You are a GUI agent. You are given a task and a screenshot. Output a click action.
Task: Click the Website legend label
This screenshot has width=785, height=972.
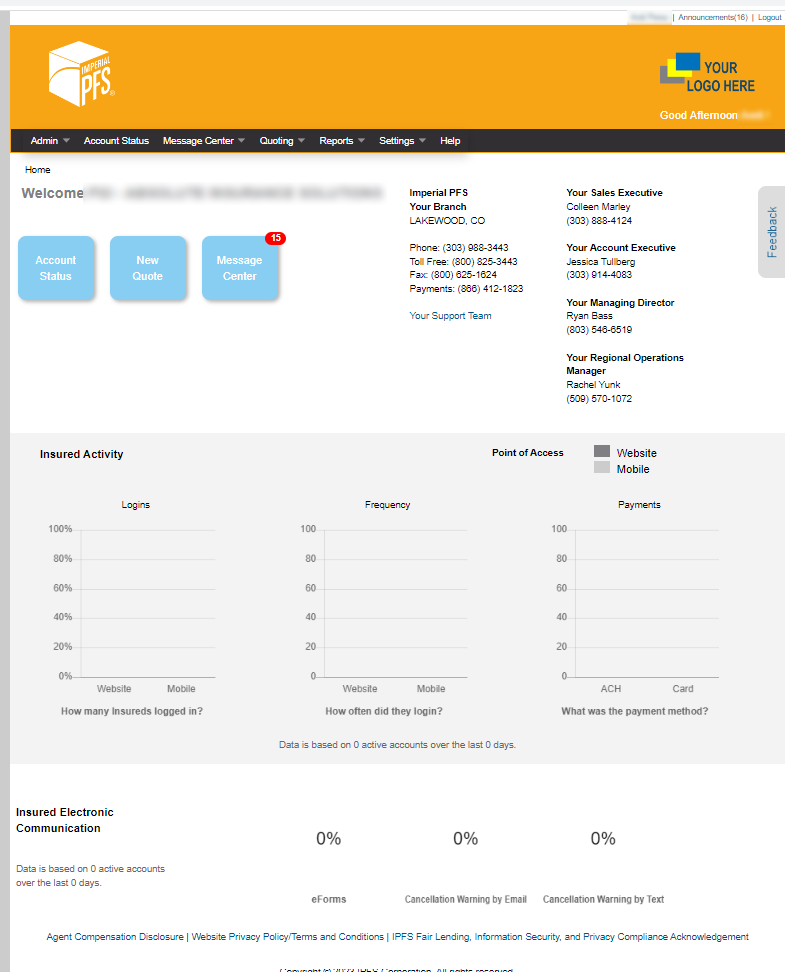(x=636, y=453)
